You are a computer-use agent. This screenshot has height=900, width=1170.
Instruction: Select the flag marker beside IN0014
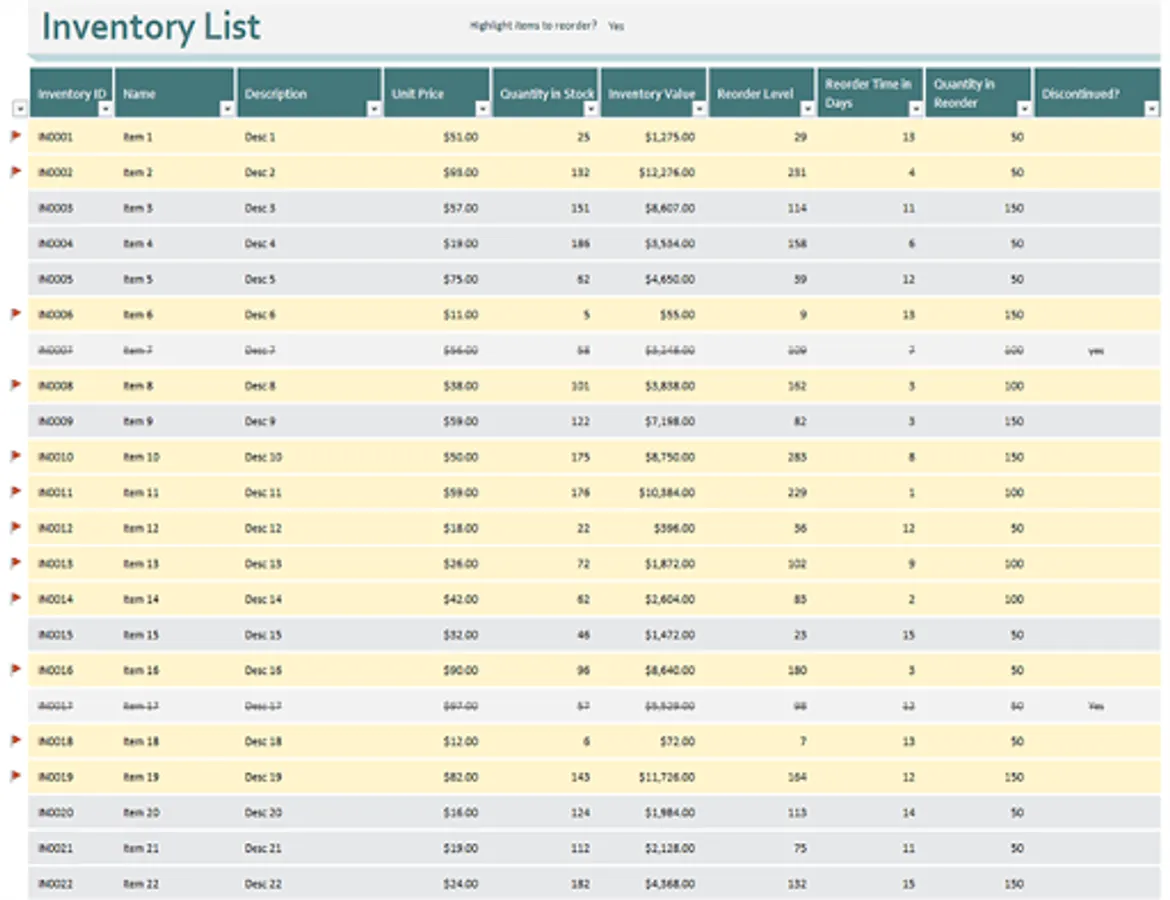(16, 598)
